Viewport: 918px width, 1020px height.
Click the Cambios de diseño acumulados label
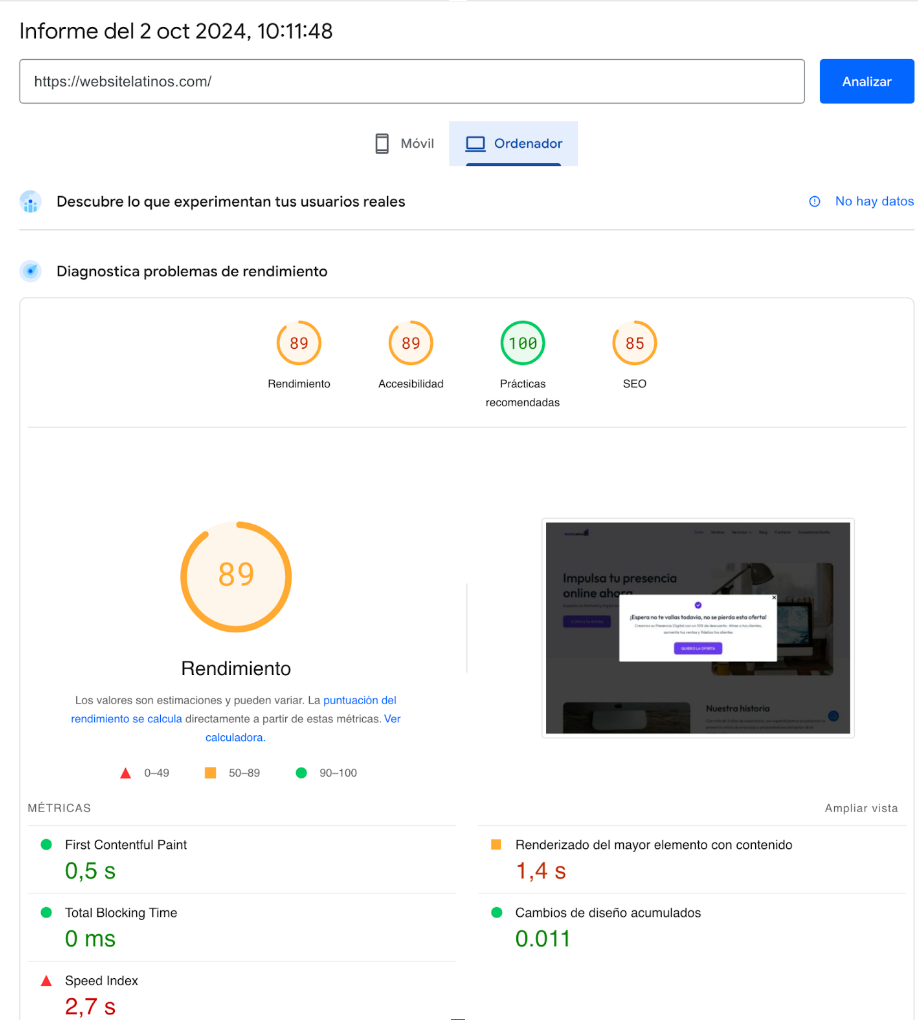click(x=608, y=913)
